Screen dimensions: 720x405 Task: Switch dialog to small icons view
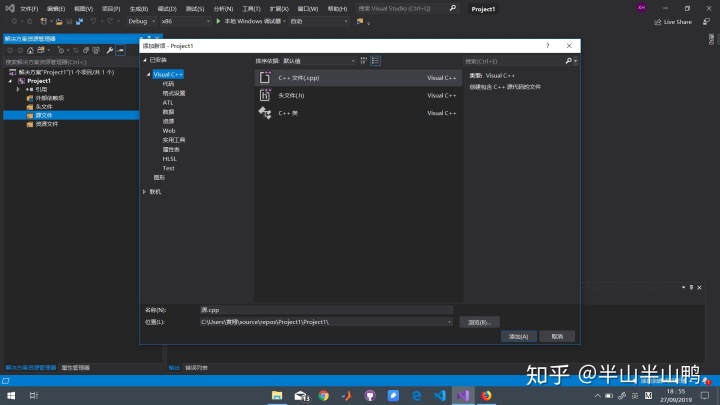(x=364, y=61)
